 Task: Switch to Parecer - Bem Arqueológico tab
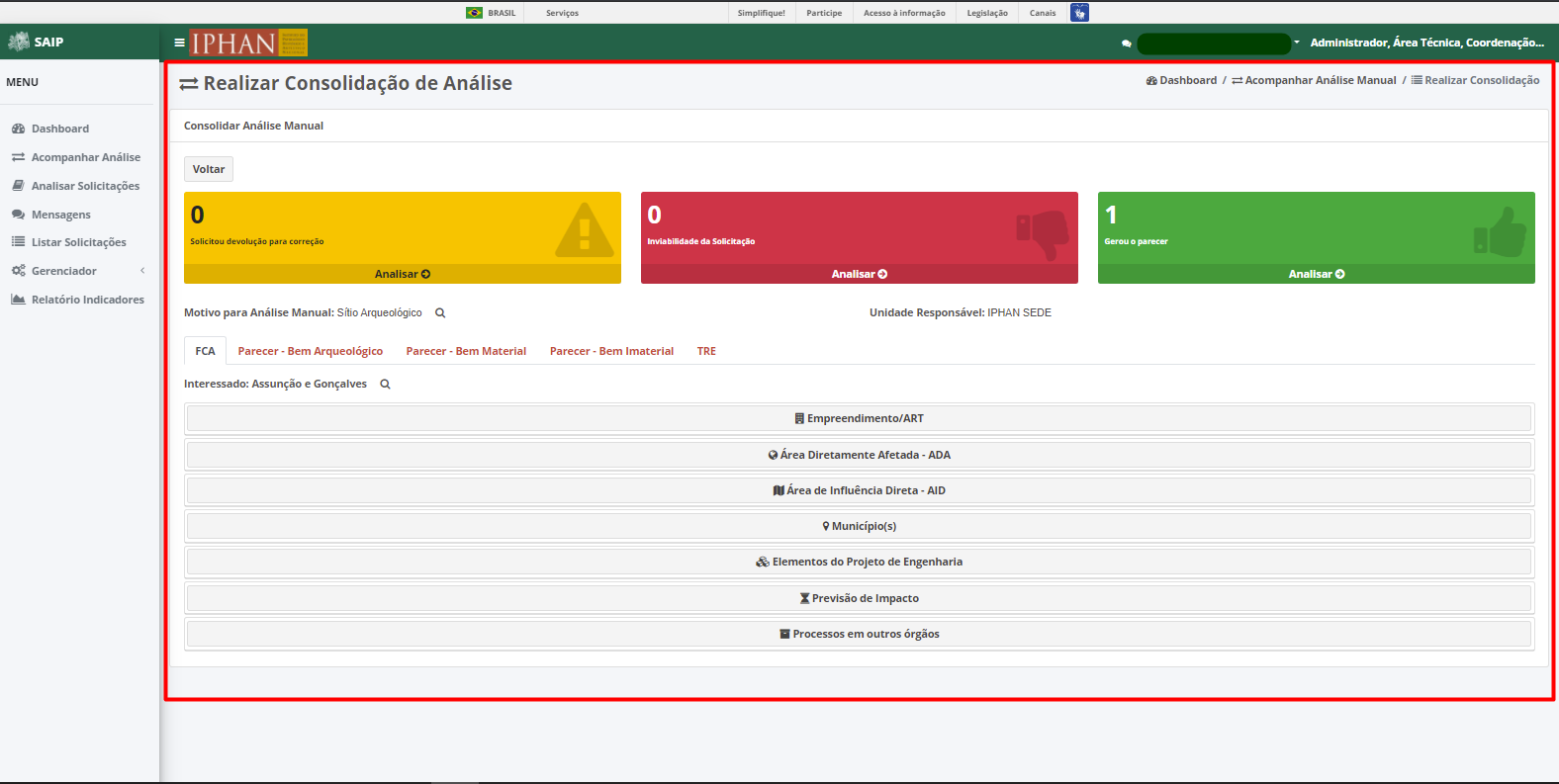311,352
